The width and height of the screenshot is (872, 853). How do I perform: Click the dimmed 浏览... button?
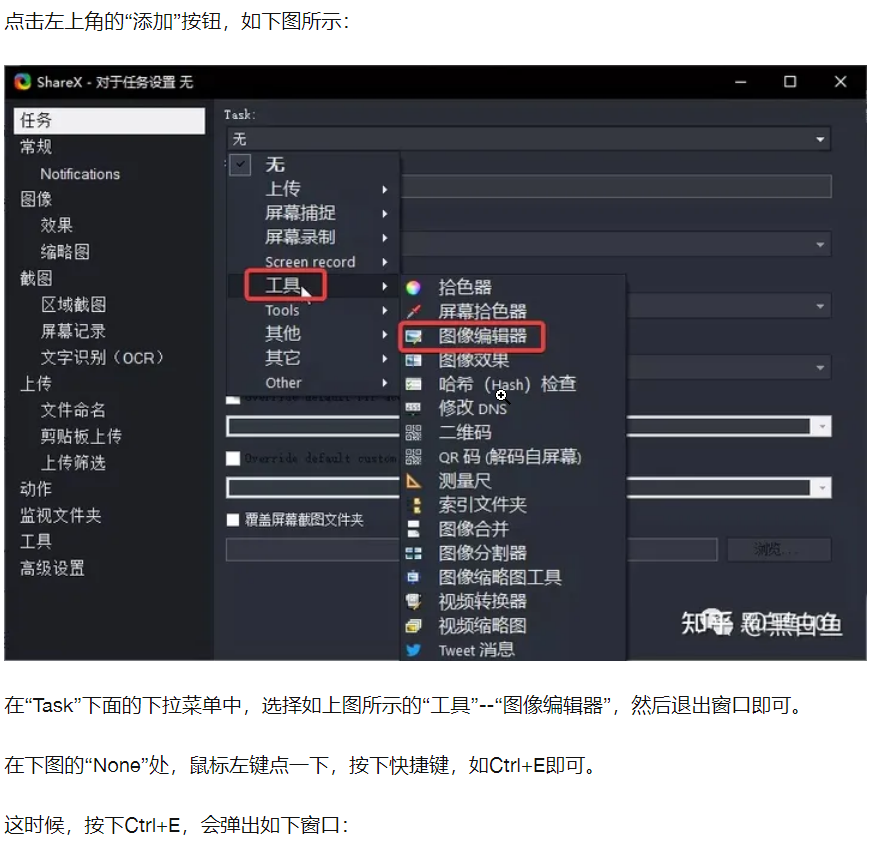779,549
